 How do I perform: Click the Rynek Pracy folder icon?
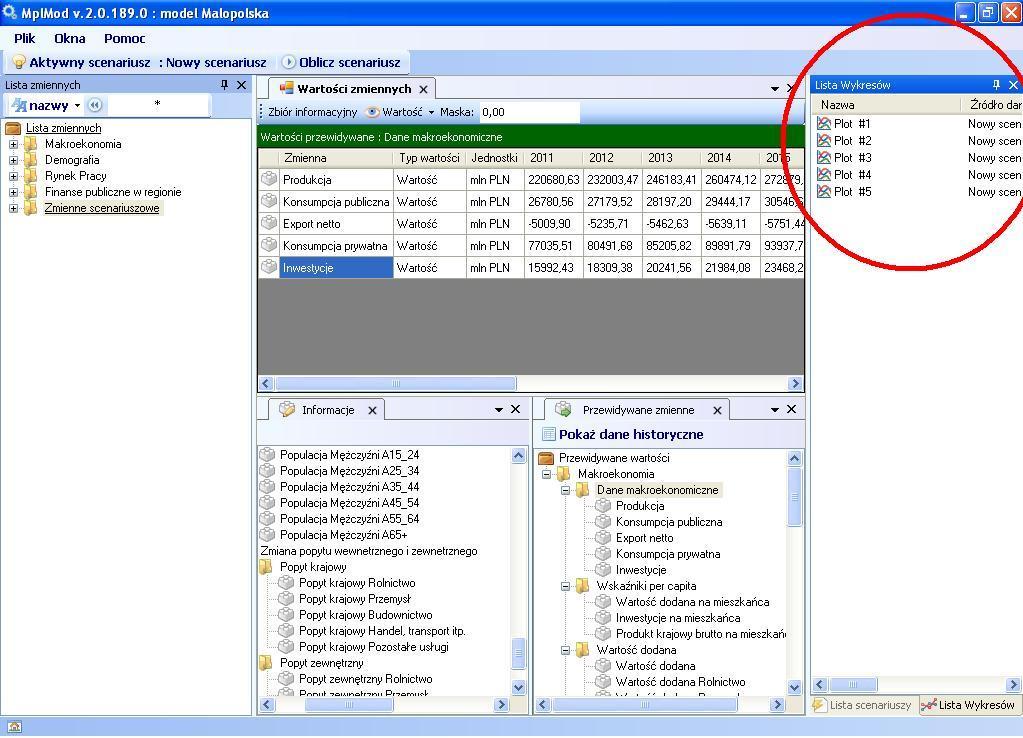tap(31, 176)
